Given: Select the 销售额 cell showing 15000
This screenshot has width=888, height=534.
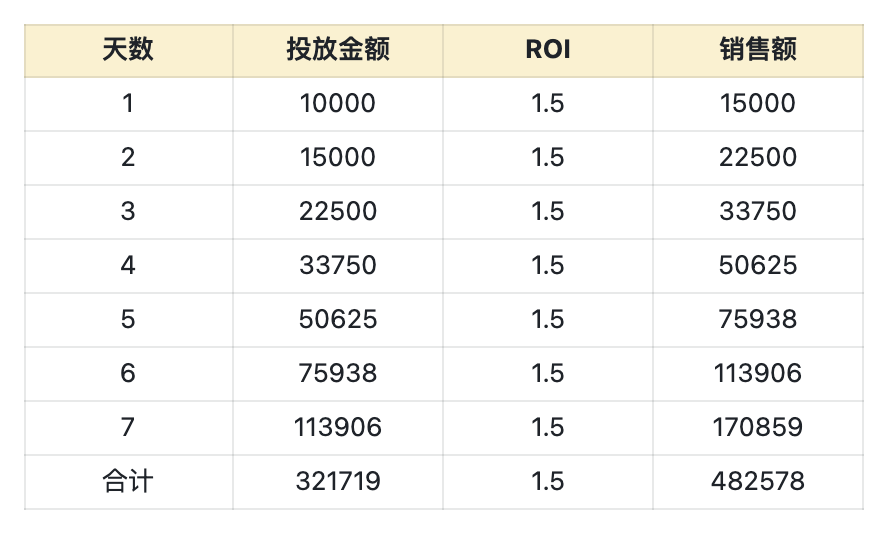Looking at the screenshot, I should pyautogui.click(x=758, y=104).
